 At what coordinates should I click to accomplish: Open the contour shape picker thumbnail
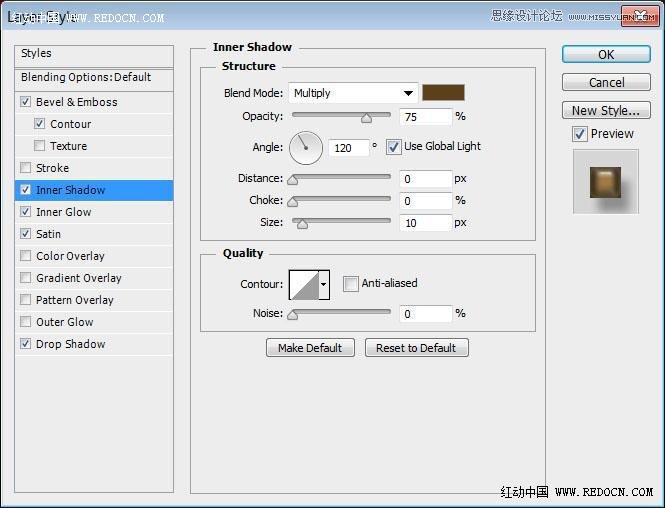click(x=303, y=285)
